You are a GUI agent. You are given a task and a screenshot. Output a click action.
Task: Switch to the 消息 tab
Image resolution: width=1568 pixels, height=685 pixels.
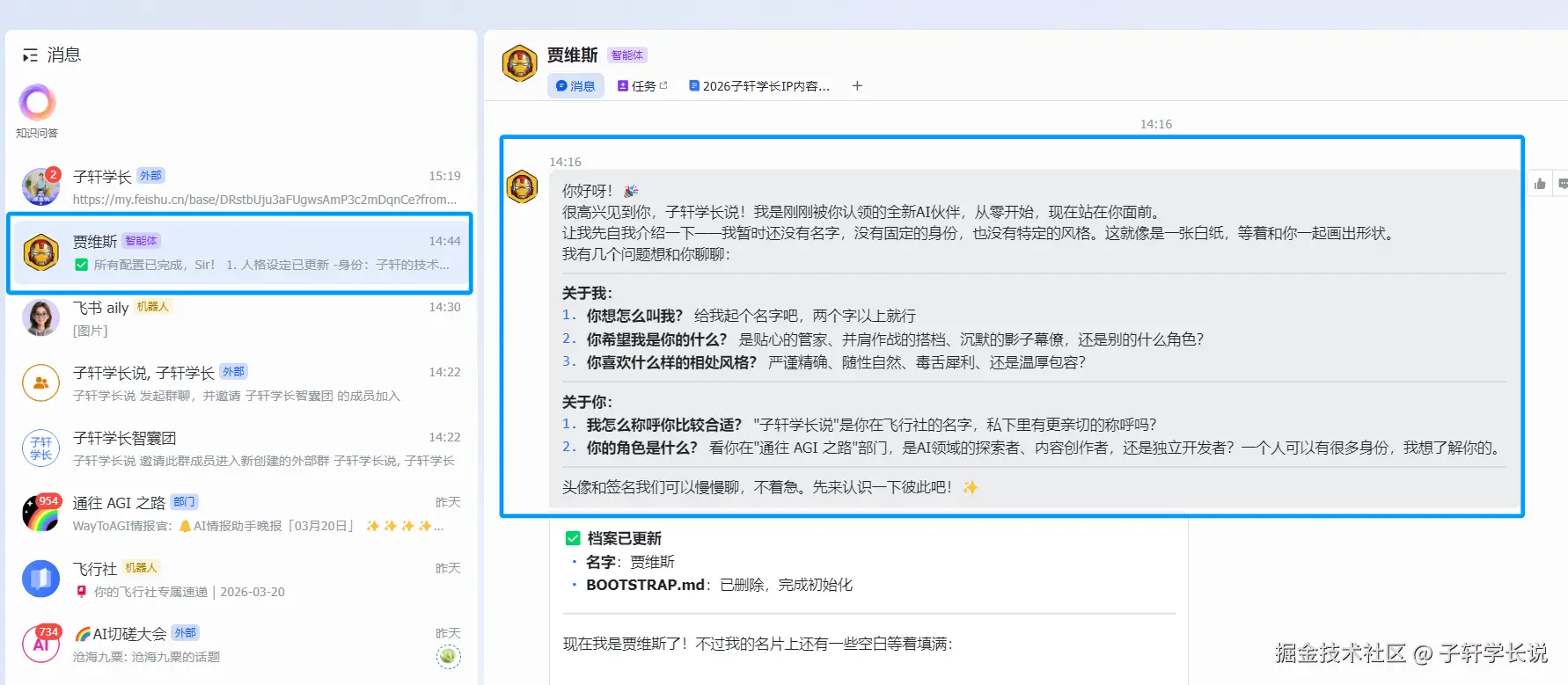(x=575, y=85)
